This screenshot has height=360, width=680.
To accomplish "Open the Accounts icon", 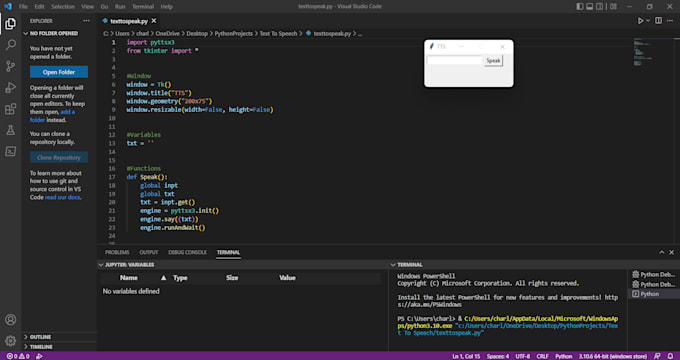I will point(10,320).
